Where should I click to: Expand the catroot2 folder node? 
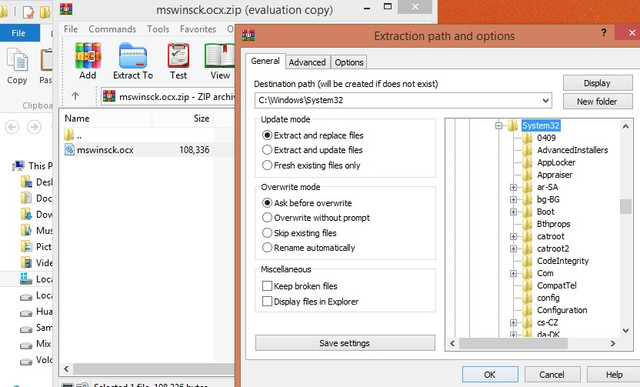513,249
